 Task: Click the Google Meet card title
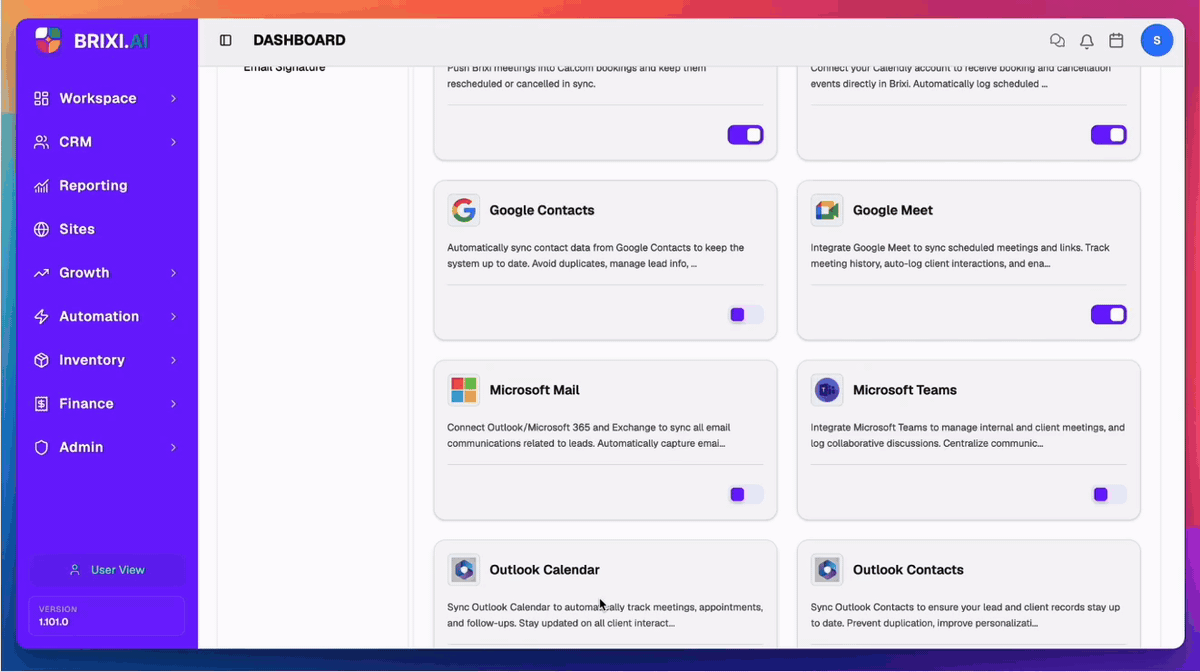(x=893, y=210)
